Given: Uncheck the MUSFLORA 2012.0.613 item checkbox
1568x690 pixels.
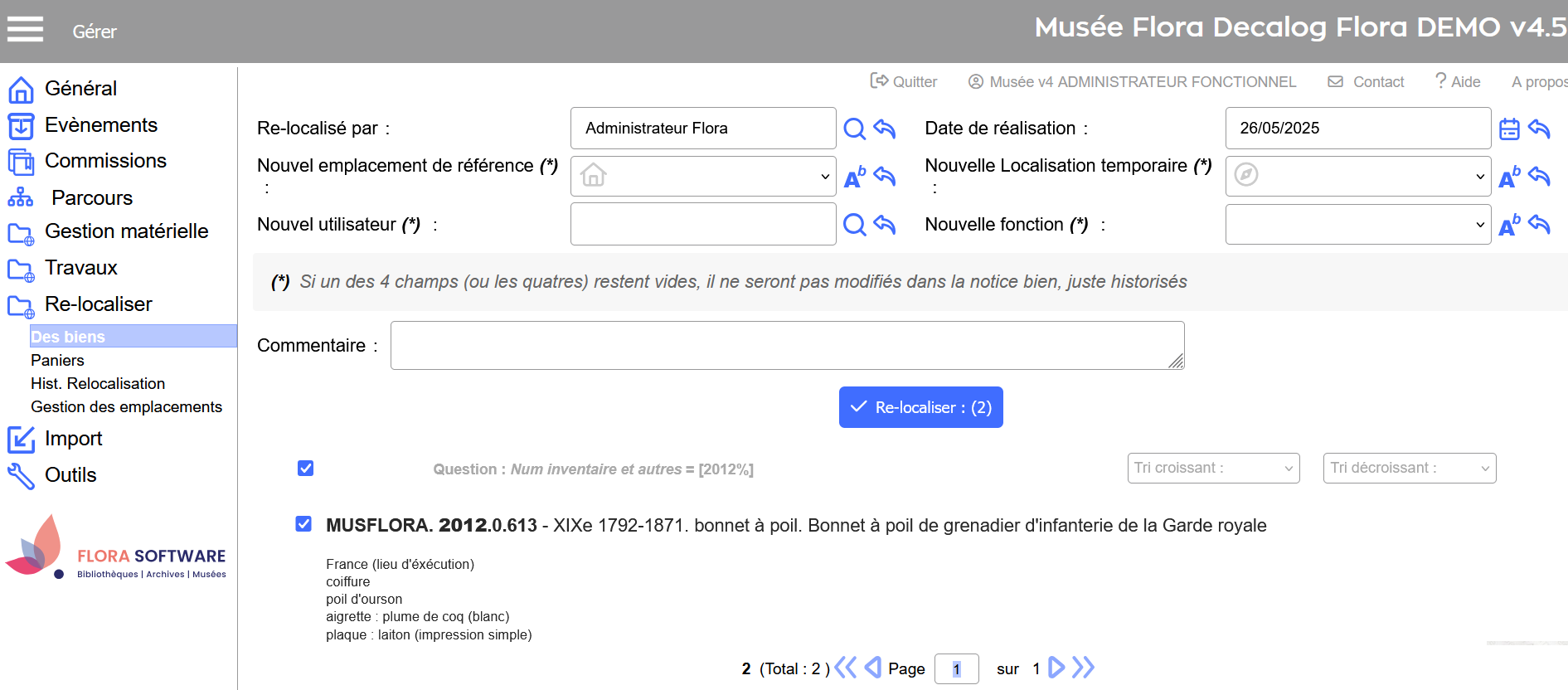Looking at the screenshot, I should [303, 524].
